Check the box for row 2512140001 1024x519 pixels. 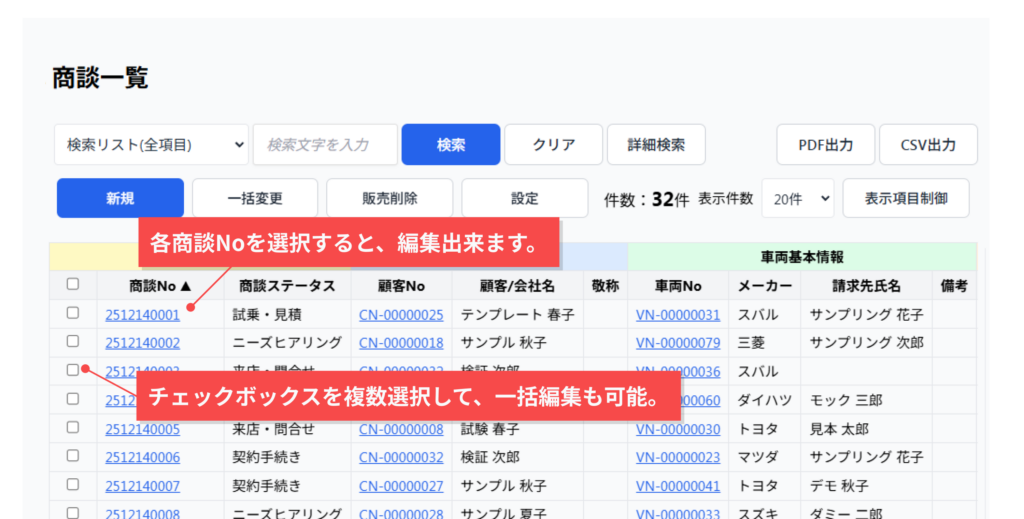73,313
